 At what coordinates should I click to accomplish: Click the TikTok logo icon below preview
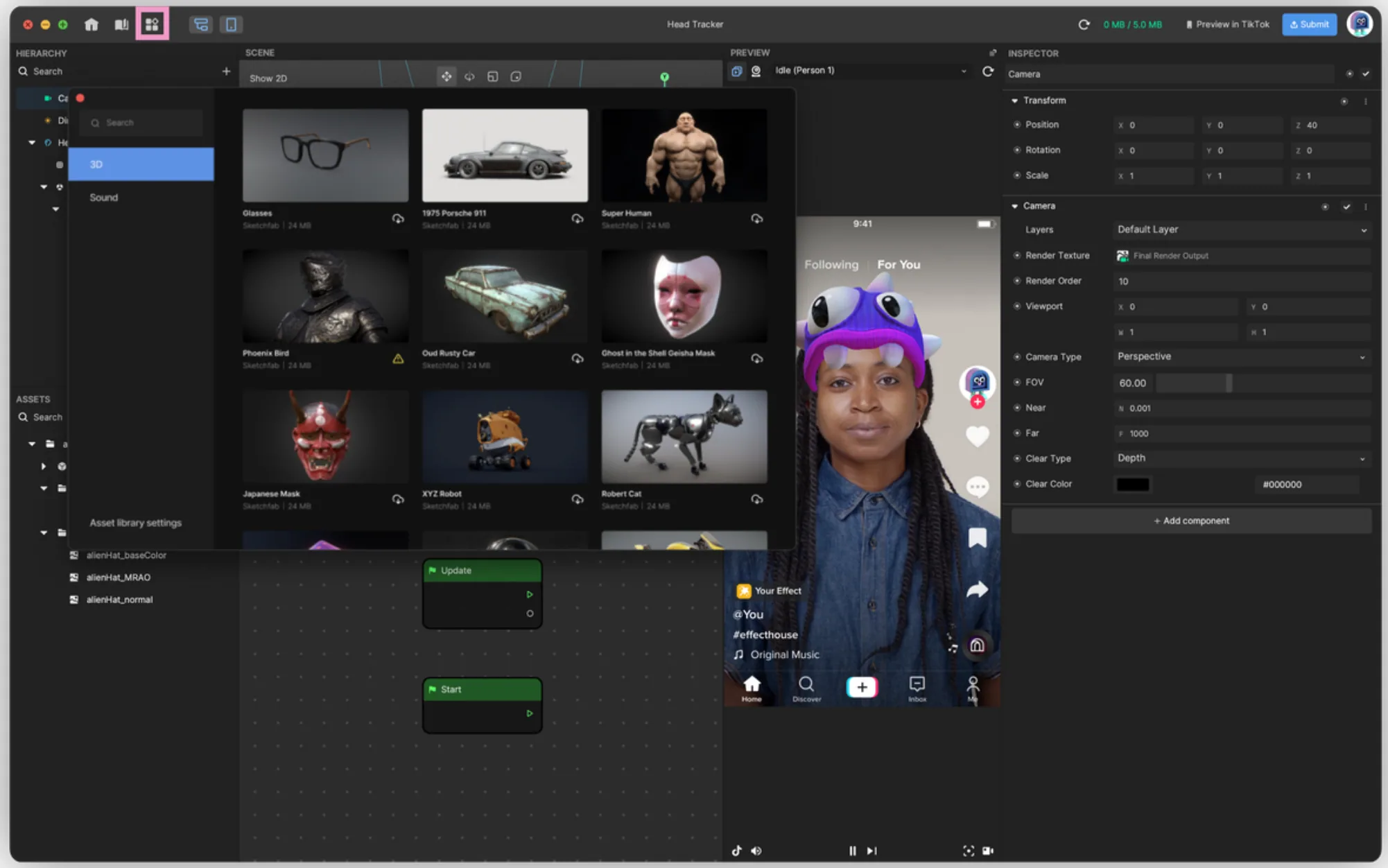[x=736, y=851]
